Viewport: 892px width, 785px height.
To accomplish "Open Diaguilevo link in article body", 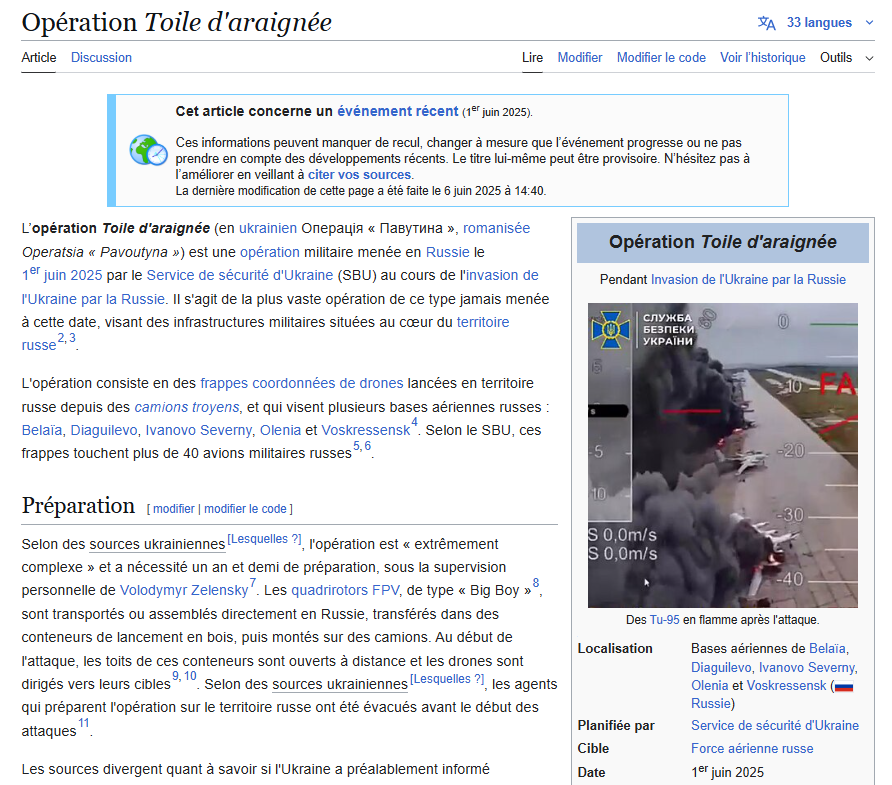I will [x=104, y=430].
